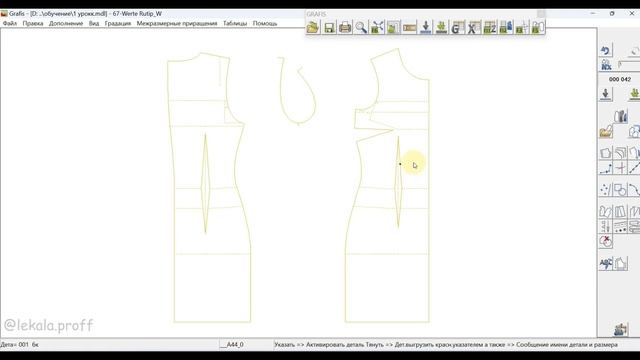
Task: Click the dotted line styles tool
Action: pos(621,227)
